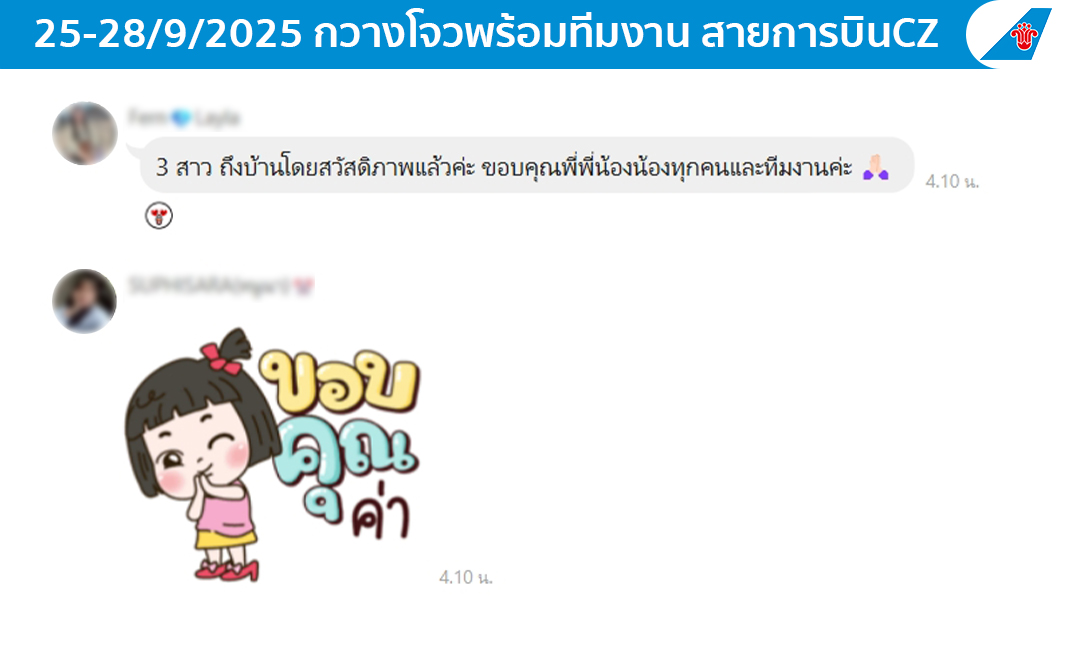Image resolution: width=1070 pixels, height=657 pixels.
Task: Click the blurred name above the sticker
Action: pyautogui.click(x=220, y=286)
